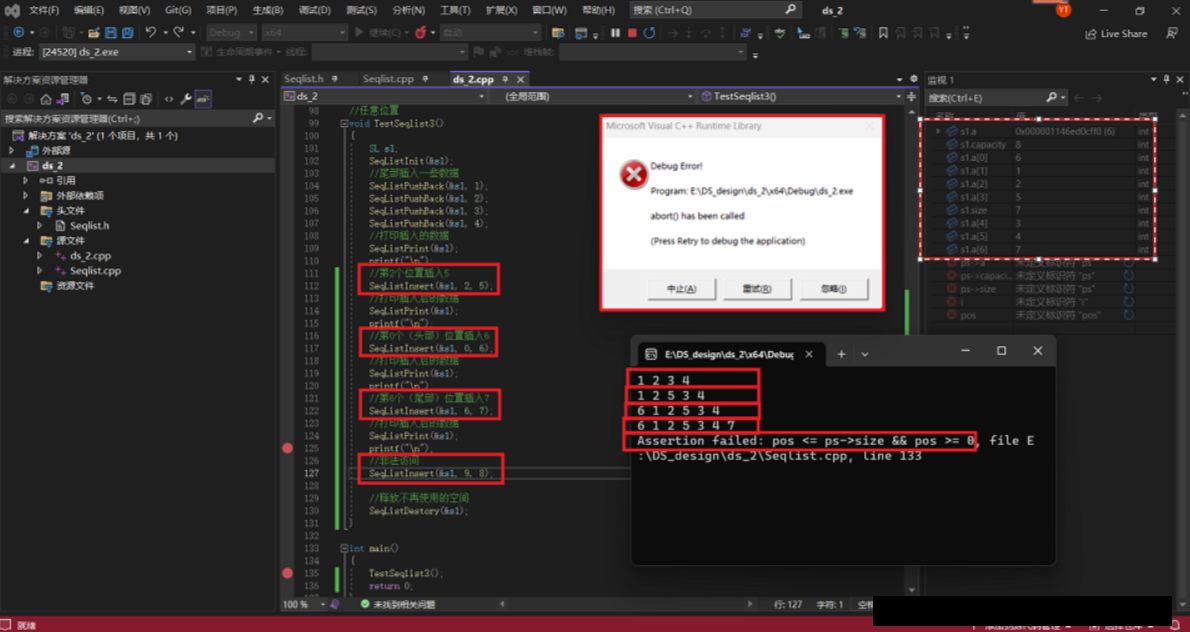The height and width of the screenshot is (632, 1190).
Task: Toggle pin on ds_2.cpp tab
Action: coord(504,79)
